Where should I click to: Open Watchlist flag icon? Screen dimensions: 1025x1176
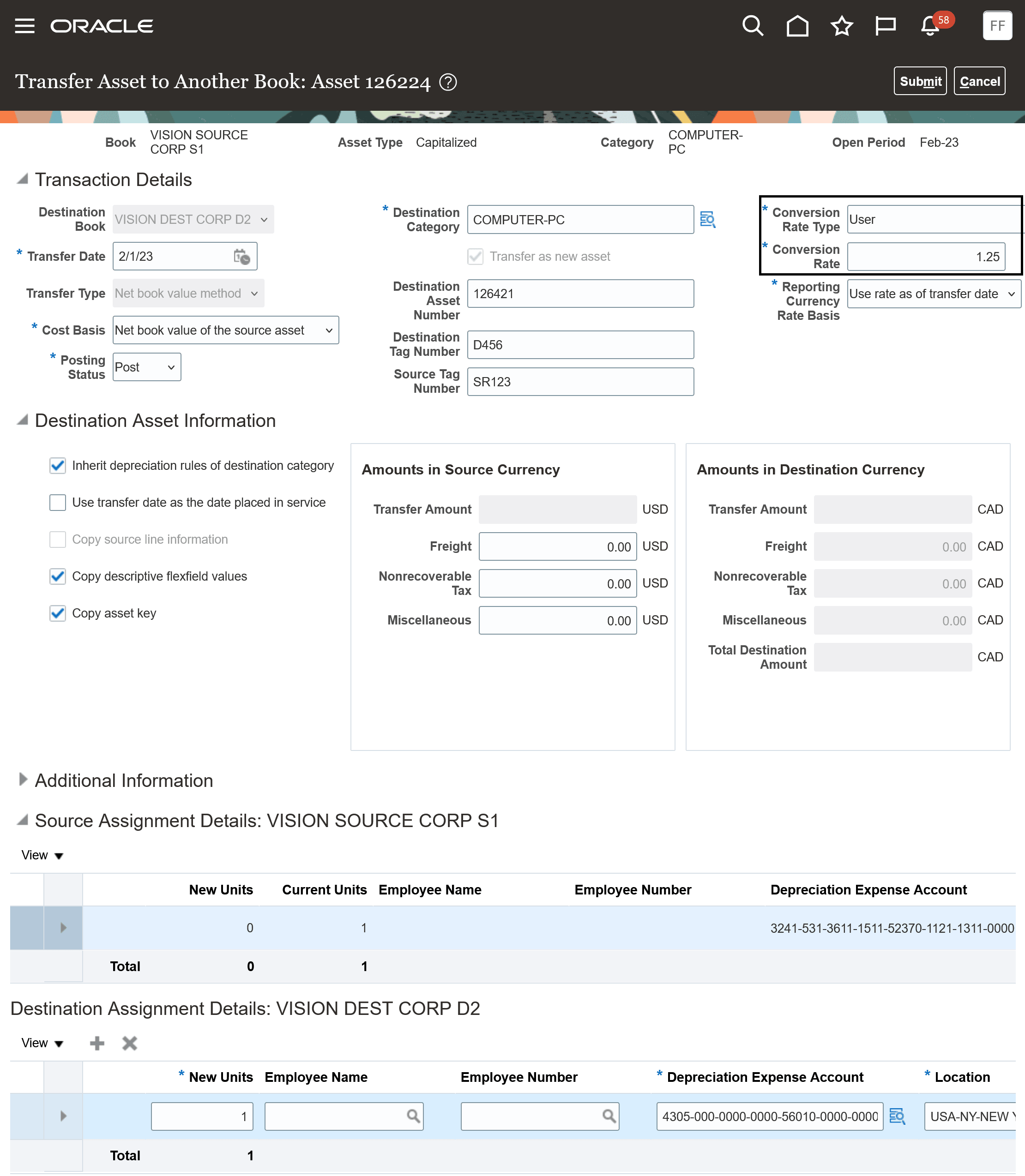pyautogui.click(x=886, y=26)
